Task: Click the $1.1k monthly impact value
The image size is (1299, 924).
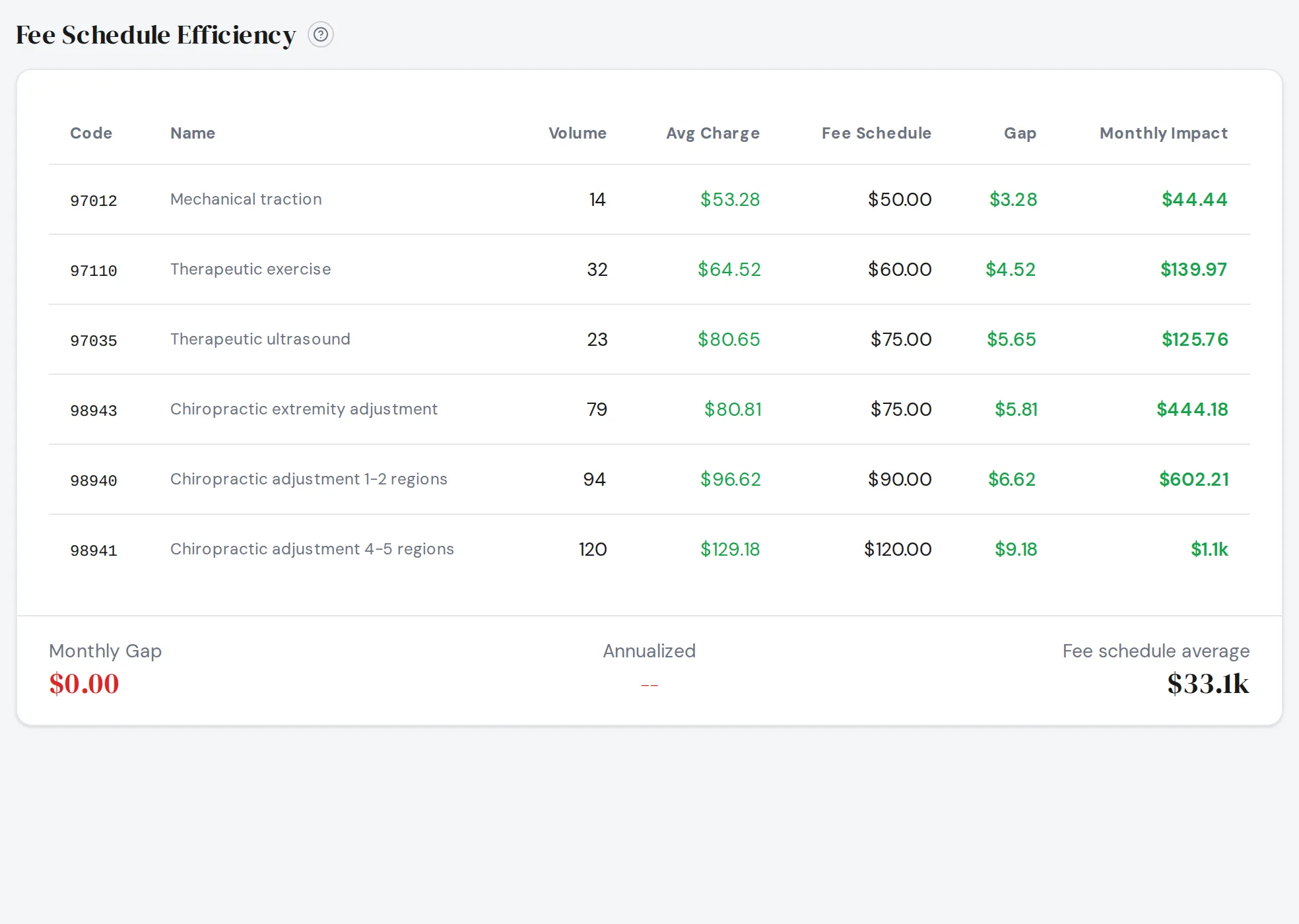Action: [1209, 549]
